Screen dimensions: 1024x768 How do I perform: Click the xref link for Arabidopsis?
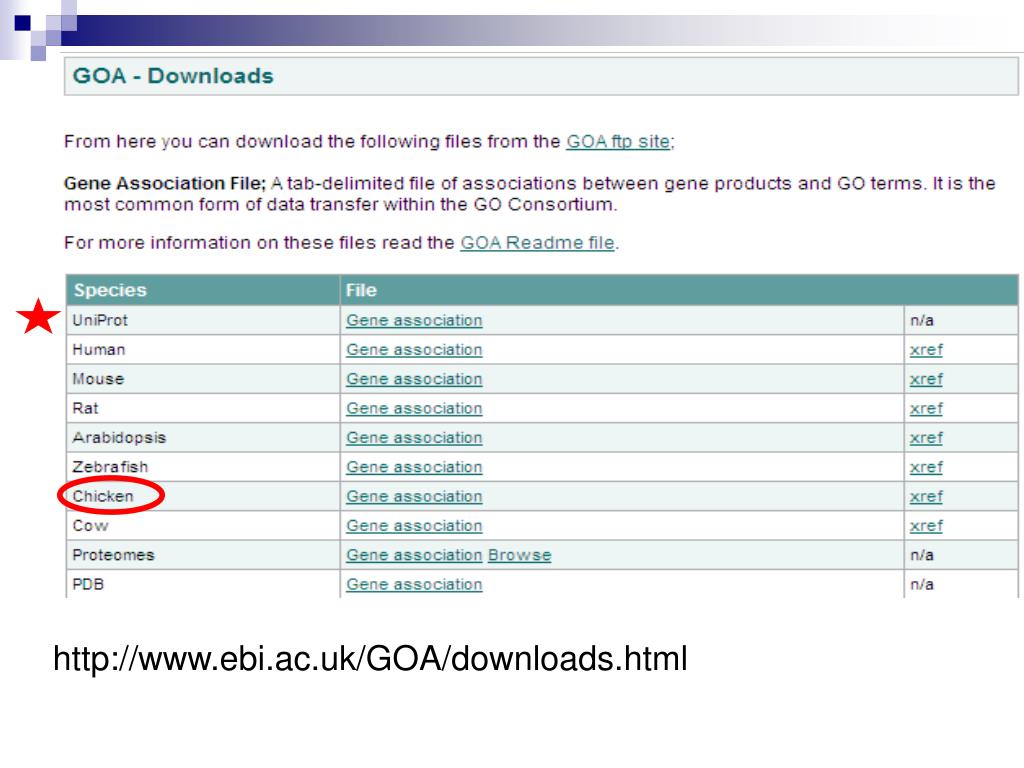(926, 438)
